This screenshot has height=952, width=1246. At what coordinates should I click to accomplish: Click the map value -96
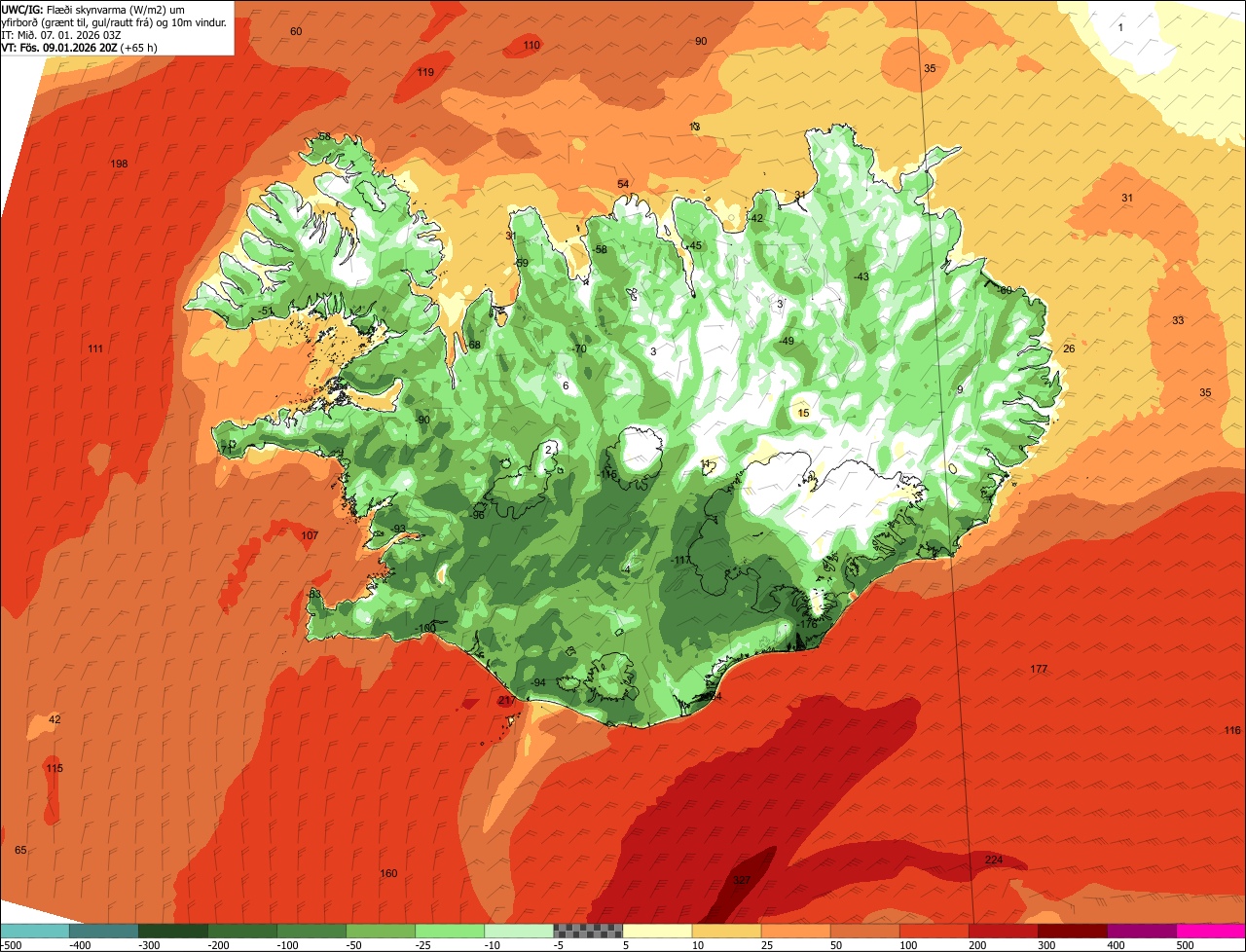point(477,515)
